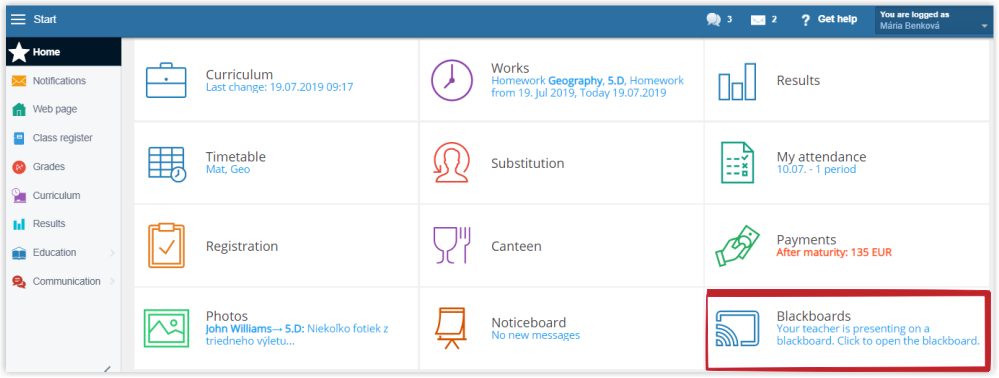
Task: Open the Photos tile thumbnail
Action: pos(166,328)
